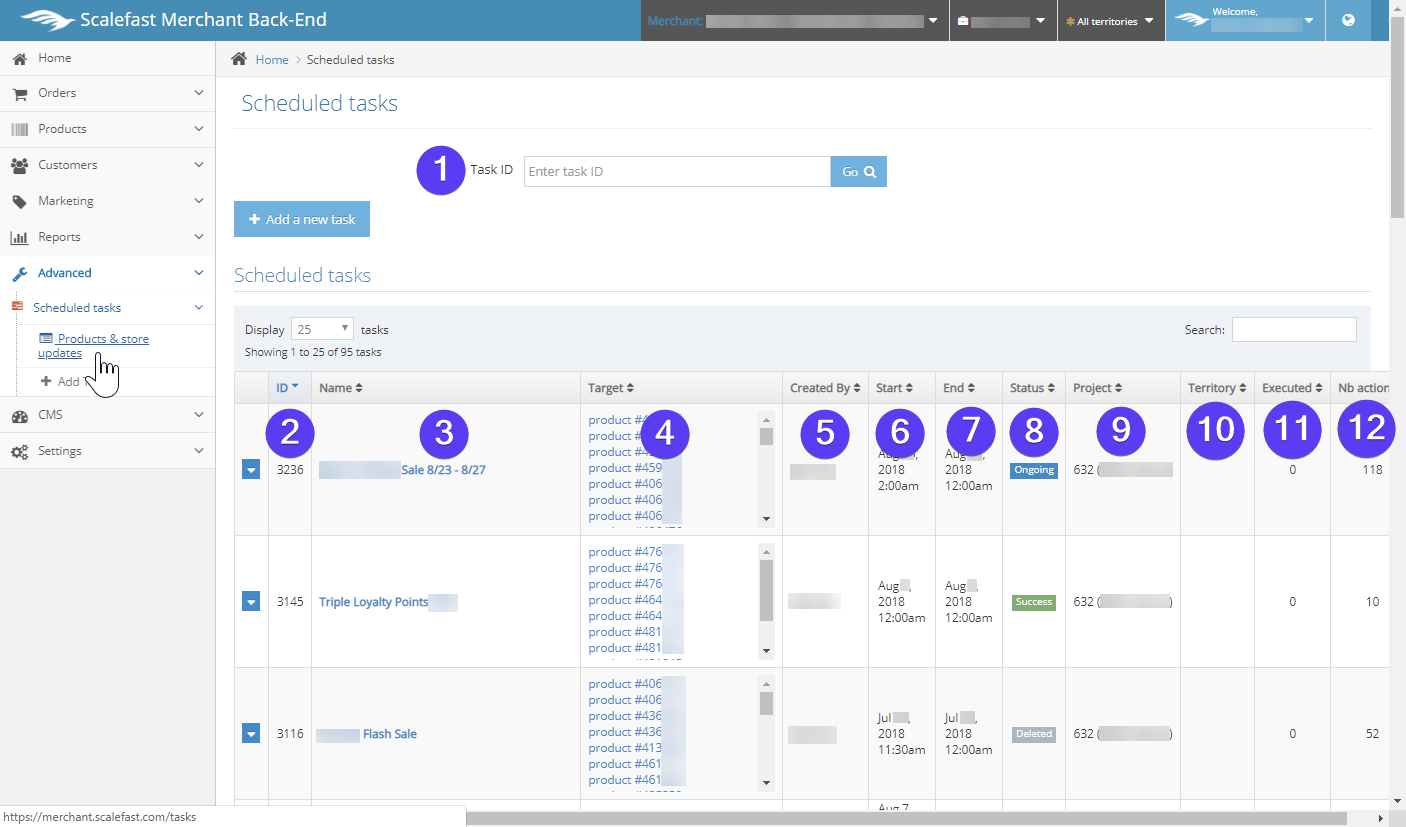Open the Display tasks count dropdown
The image size is (1406, 827).
322,329
